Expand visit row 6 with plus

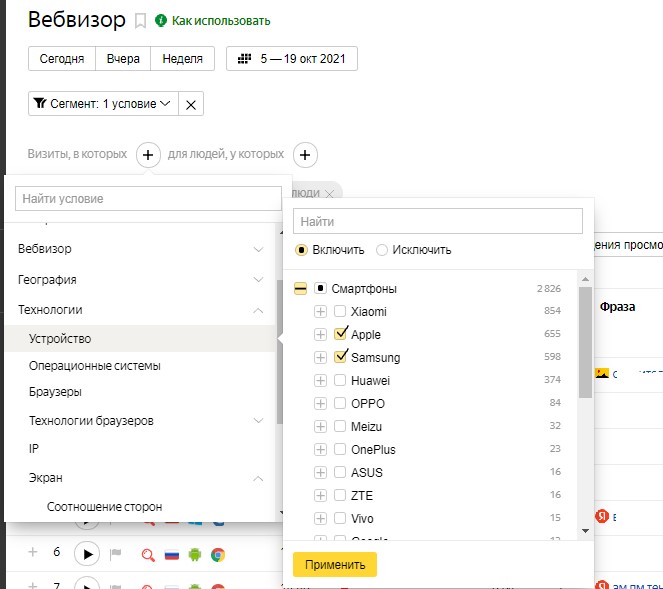pyautogui.click(x=33, y=552)
